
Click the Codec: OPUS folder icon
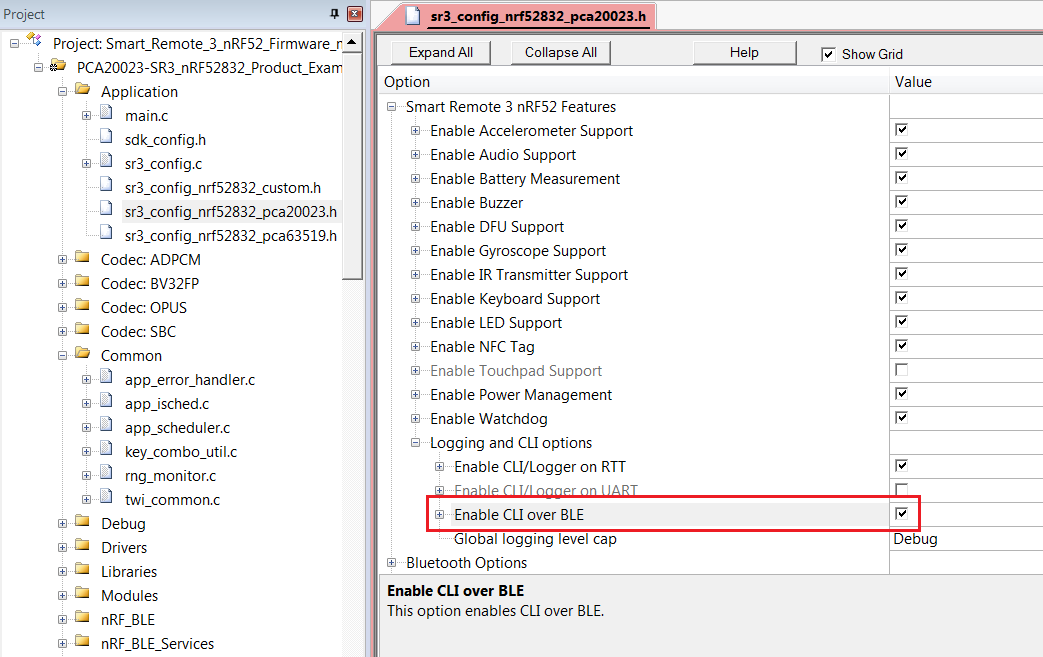pyautogui.click(x=82, y=305)
